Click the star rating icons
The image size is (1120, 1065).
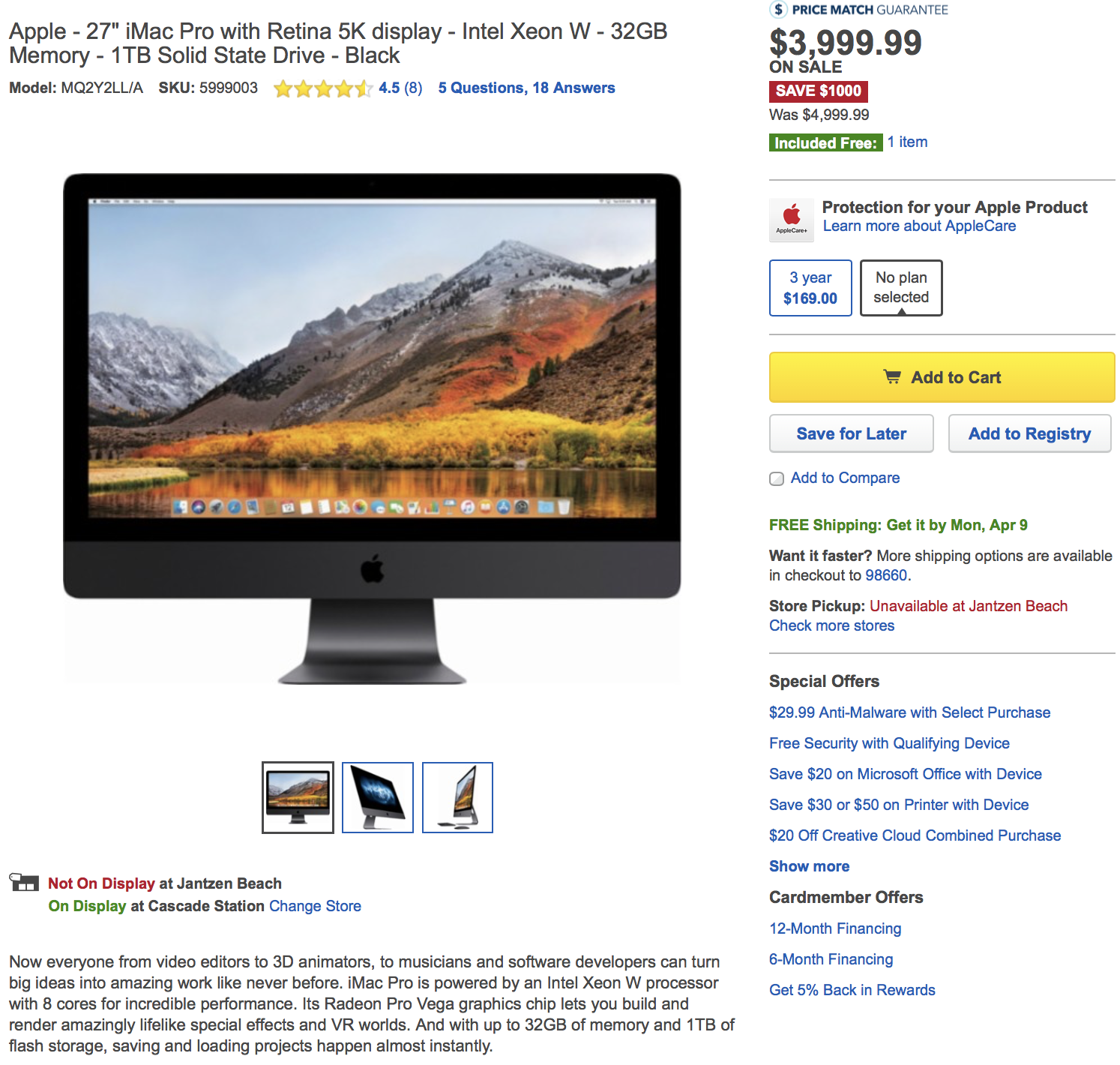pyautogui.click(x=323, y=88)
